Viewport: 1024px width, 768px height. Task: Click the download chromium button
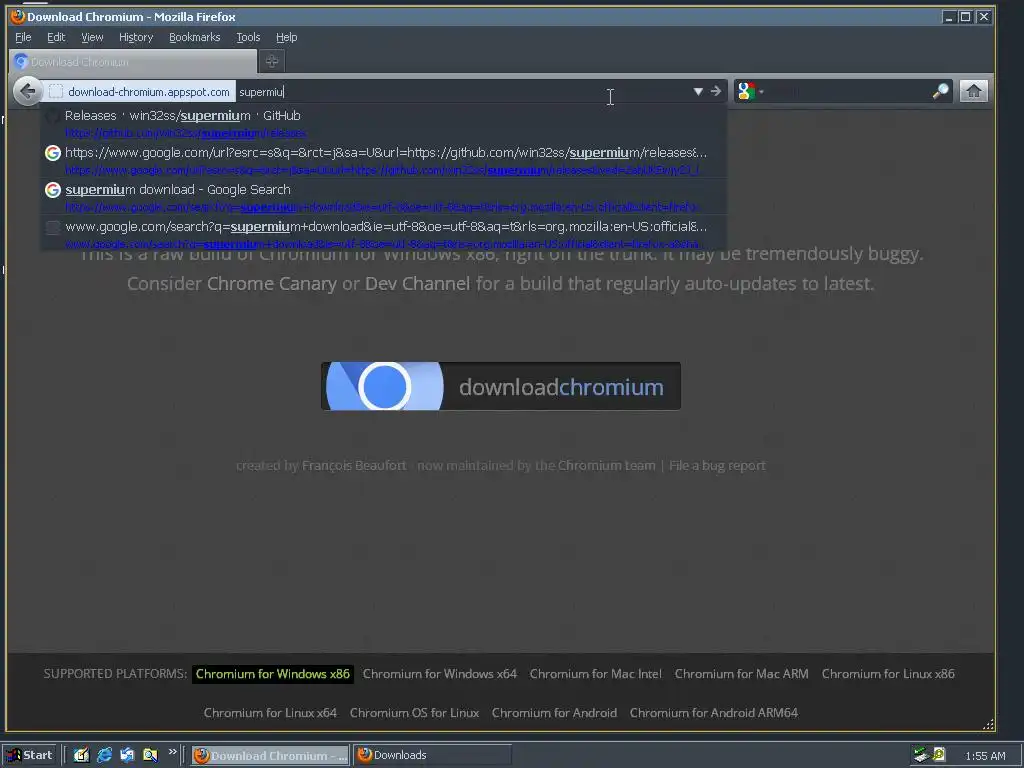(x=501, y=386)
